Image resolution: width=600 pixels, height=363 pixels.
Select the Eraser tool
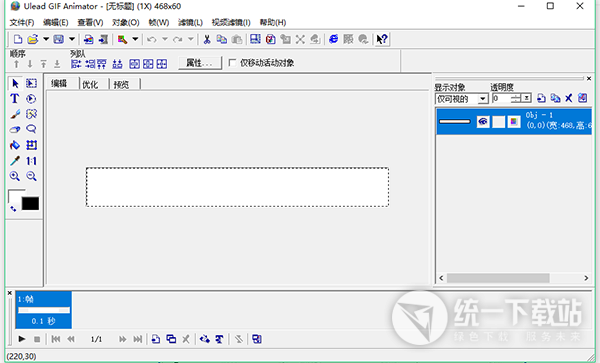(15, 129)
